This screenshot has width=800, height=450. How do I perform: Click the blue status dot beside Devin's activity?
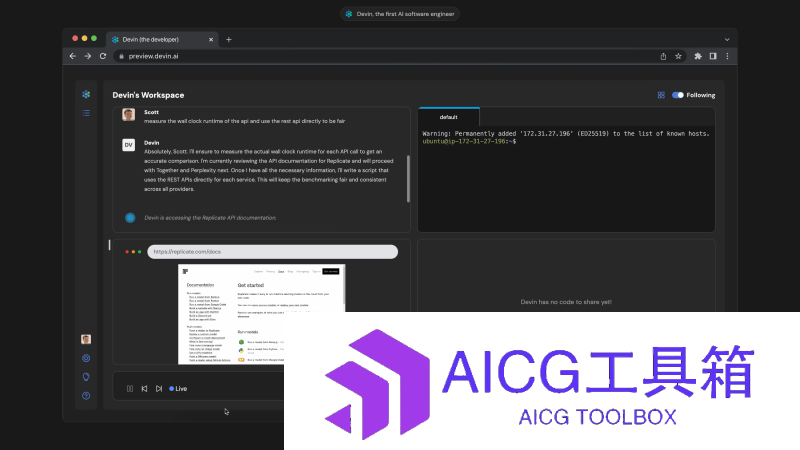[x=130, y=218]
